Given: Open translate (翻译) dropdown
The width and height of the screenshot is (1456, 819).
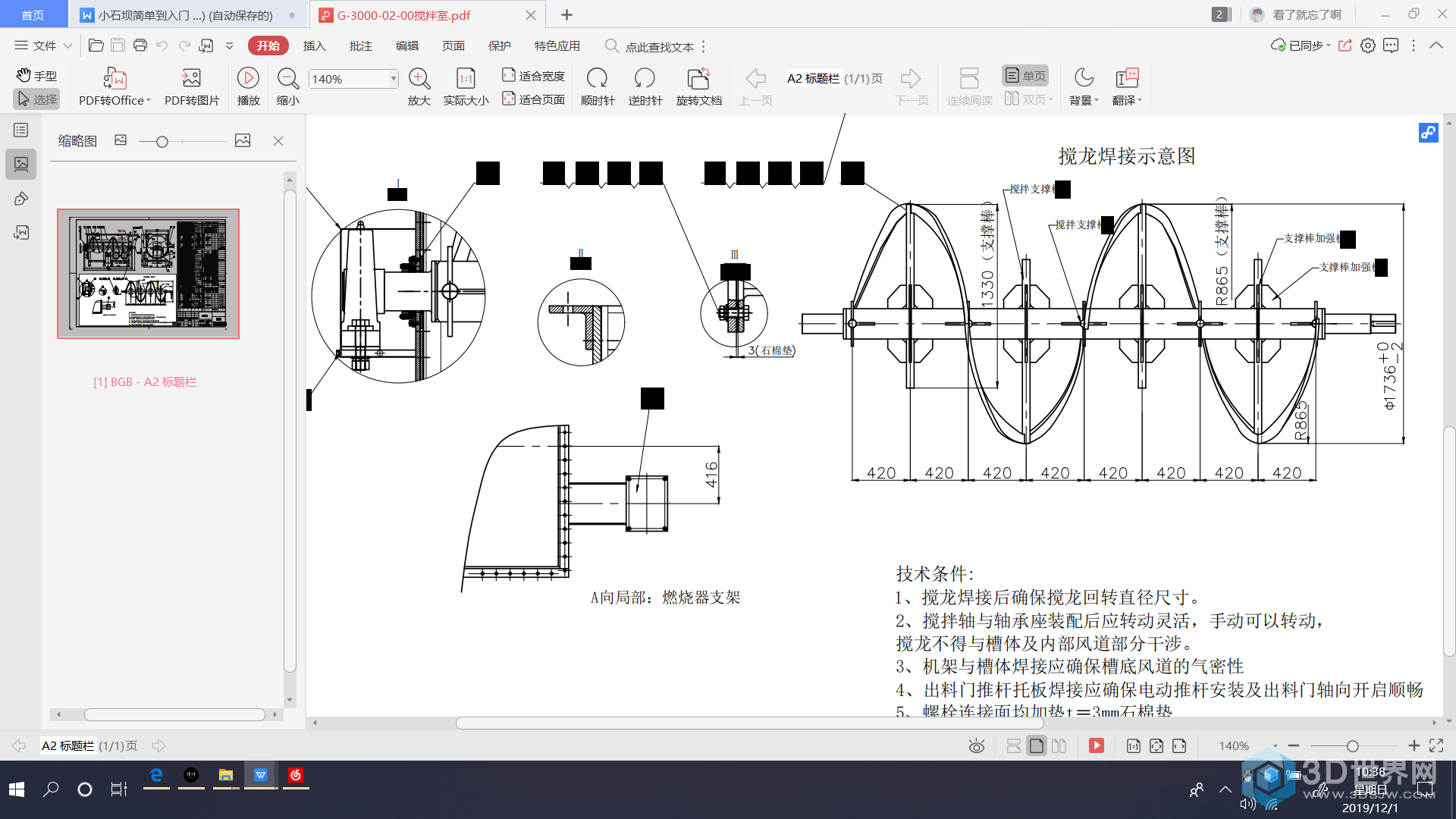Looking at the screenshot, I should [1127, 87].
